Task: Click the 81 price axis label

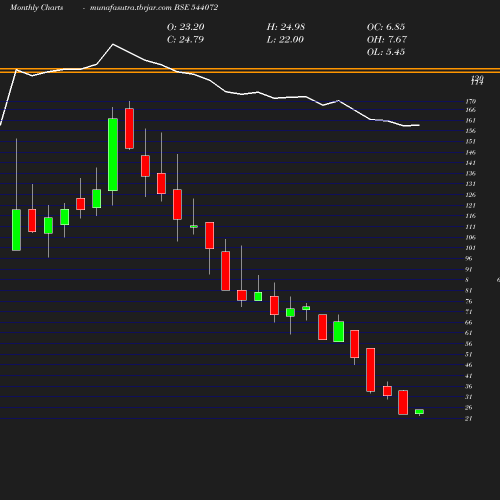Action: click(469, 290)
